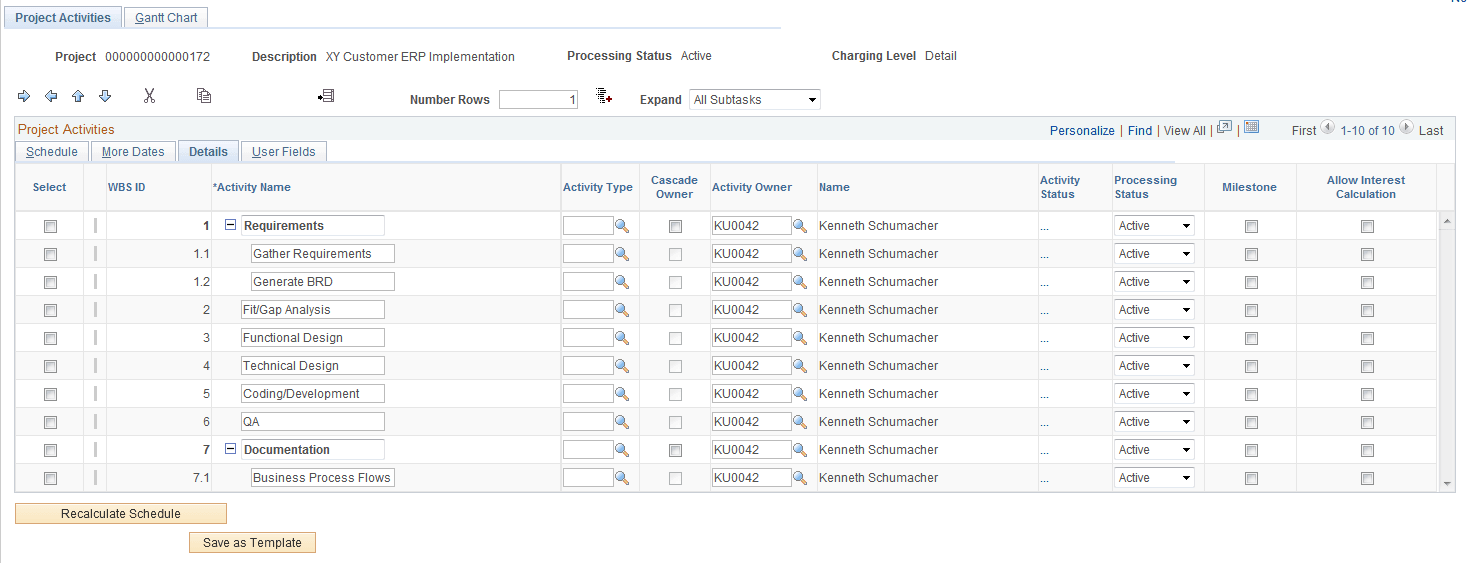This screenshot has width=1467, height=563.
Task: Open the User Fields grid tab
Action: (x=283, y=152)
